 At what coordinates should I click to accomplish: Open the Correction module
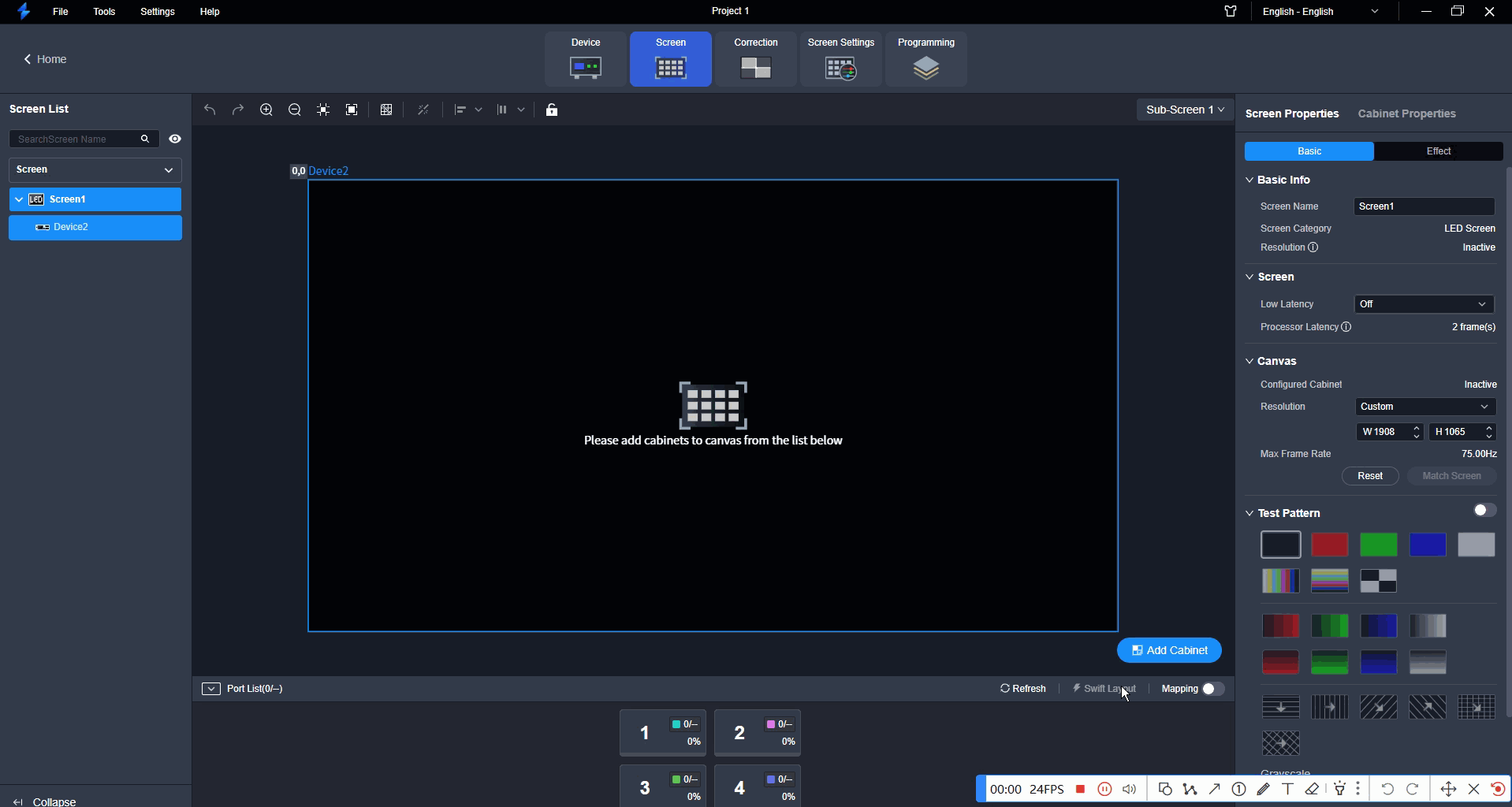[x=756, y=59]
